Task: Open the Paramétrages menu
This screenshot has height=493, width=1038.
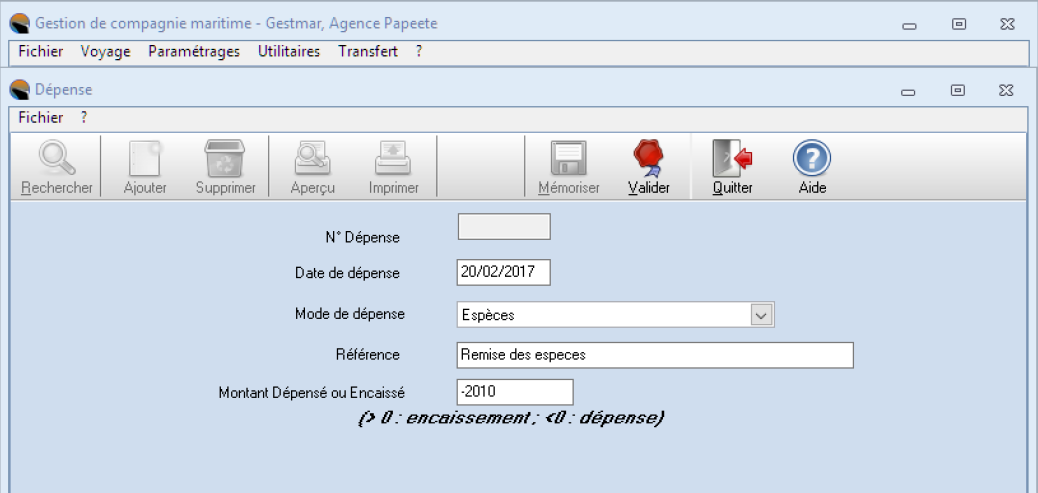Action: [193, 52]
